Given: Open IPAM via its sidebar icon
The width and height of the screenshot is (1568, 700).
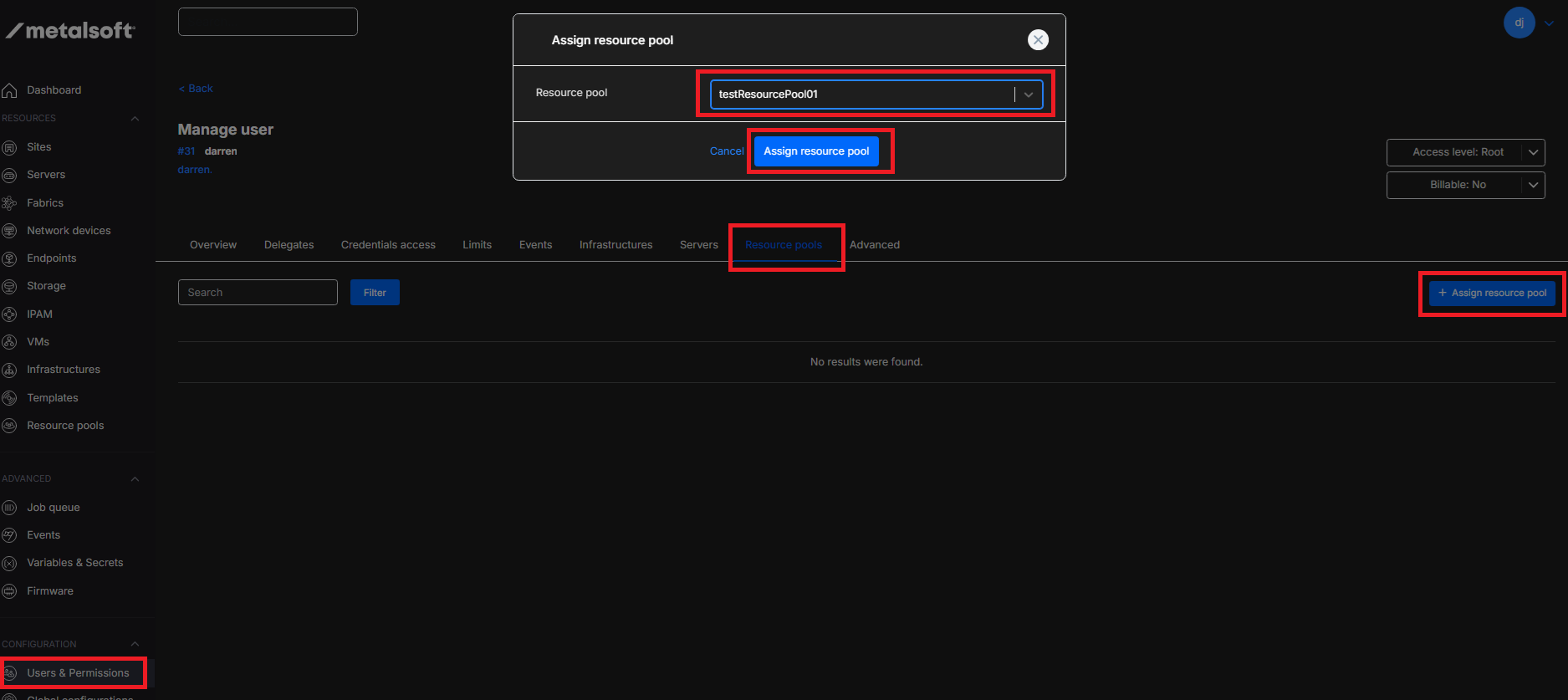Looking at the screenshot, I should (x=10, y=314).
